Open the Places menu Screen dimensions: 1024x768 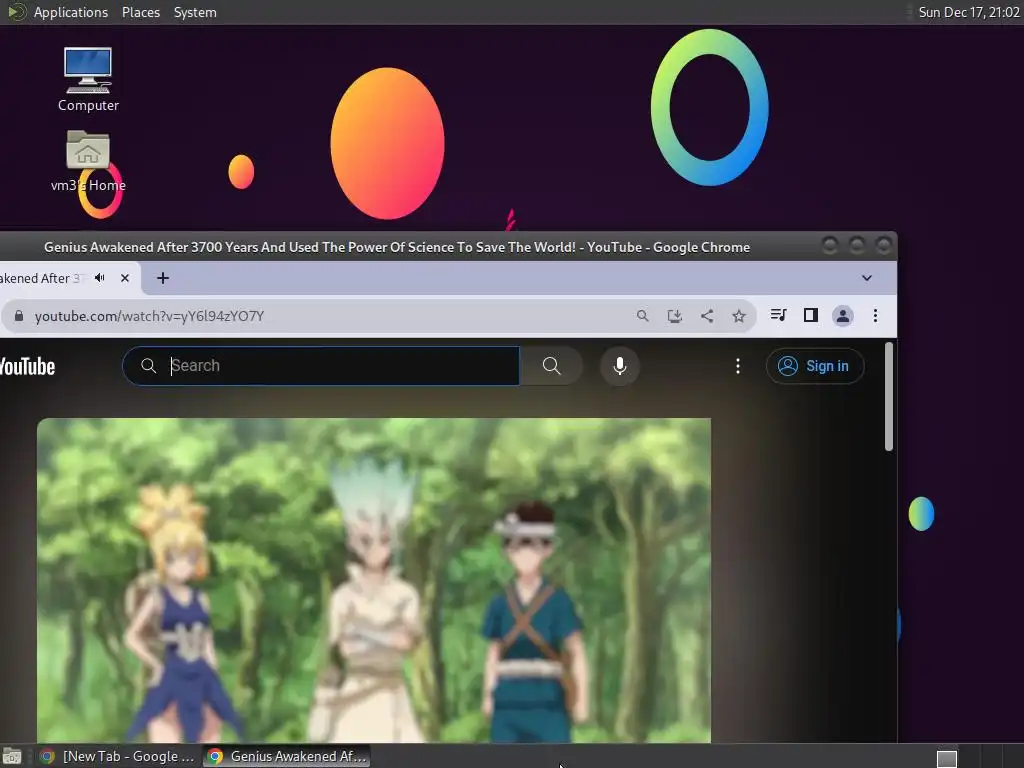[x=140, y=12]
